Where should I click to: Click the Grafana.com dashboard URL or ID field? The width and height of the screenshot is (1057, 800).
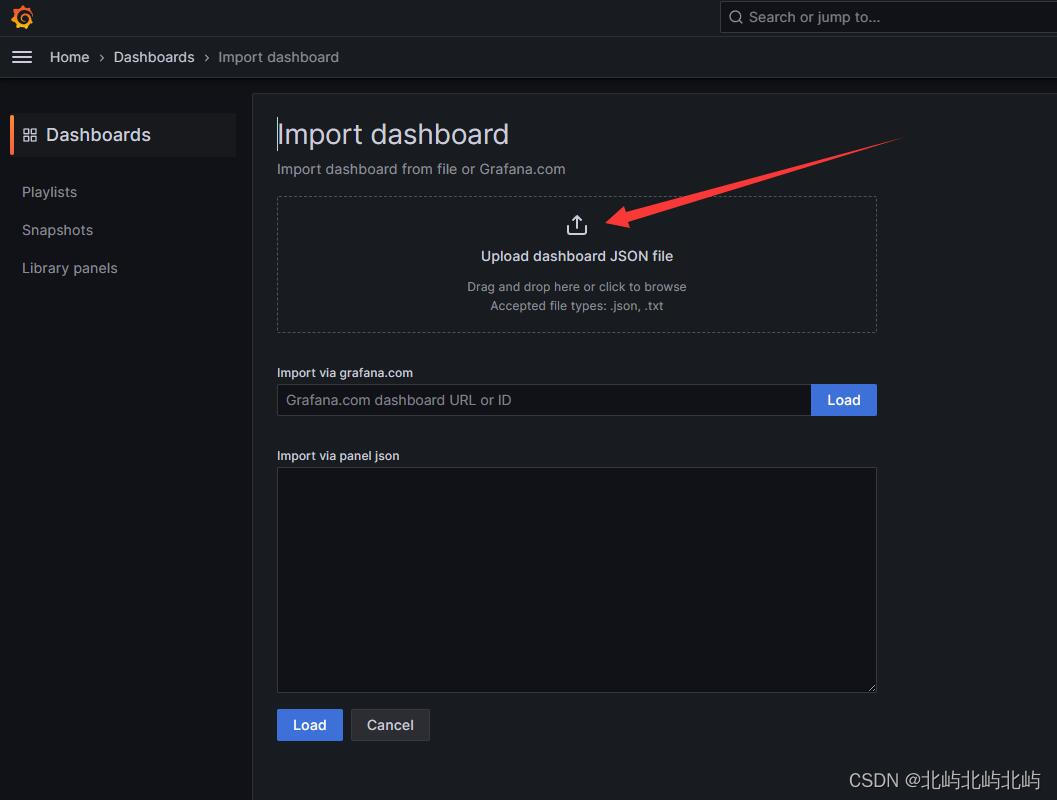[x=544, y=400]
